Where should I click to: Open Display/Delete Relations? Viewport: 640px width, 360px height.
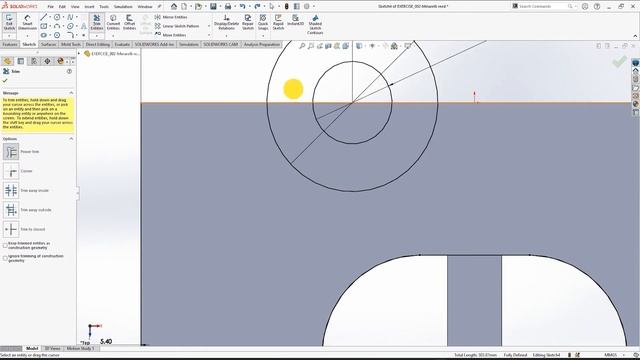click(x=226, y=22)
